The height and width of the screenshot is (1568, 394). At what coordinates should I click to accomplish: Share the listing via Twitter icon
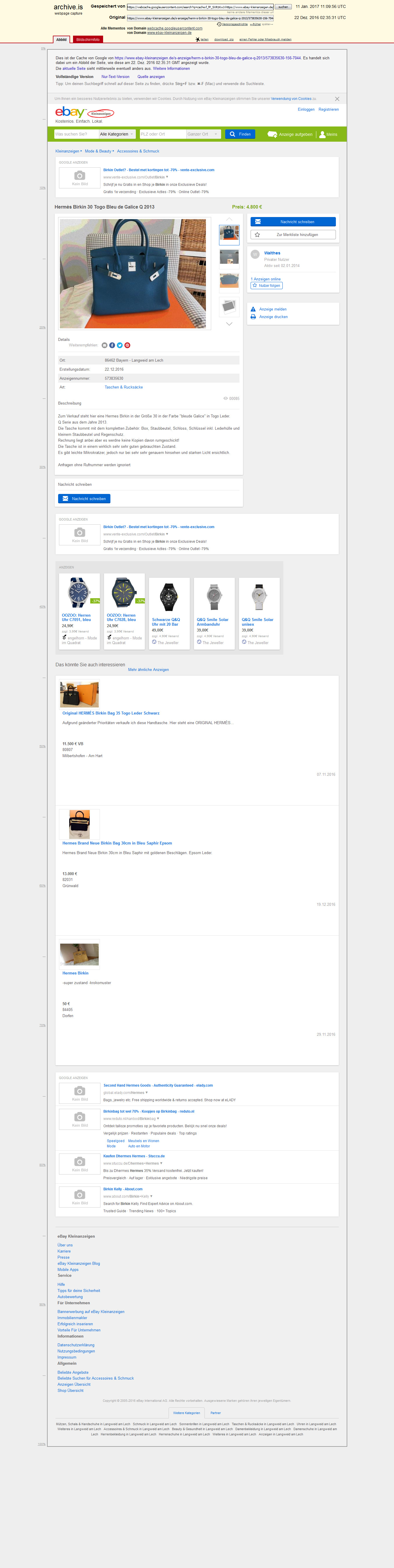point(120,345)
